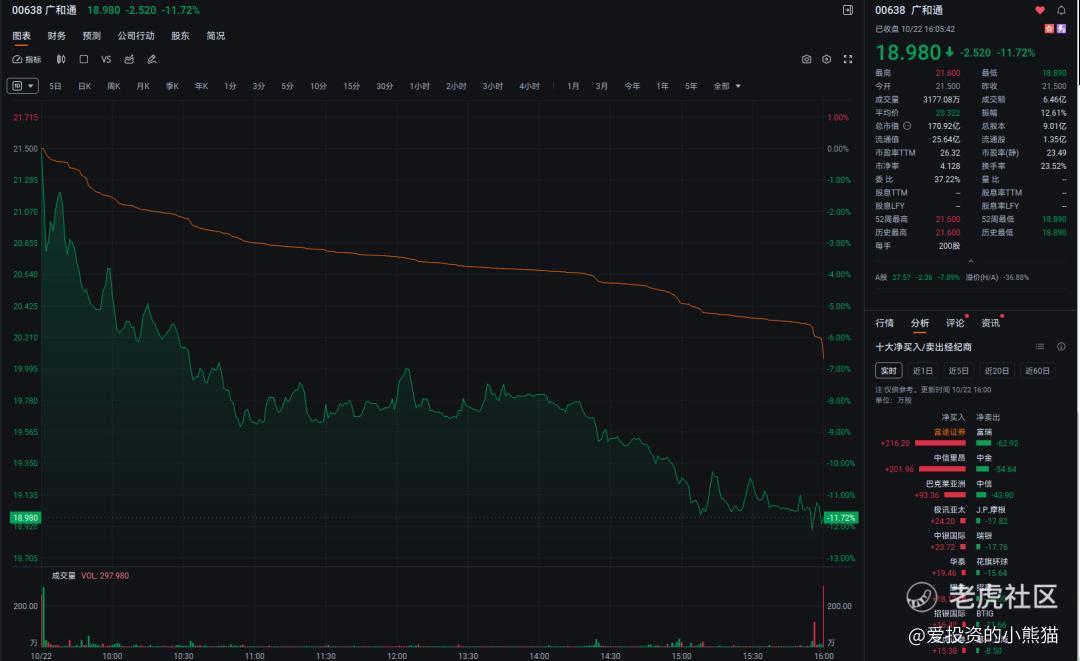
Task: Open the 股东 tab
Action: pos(180,36)
